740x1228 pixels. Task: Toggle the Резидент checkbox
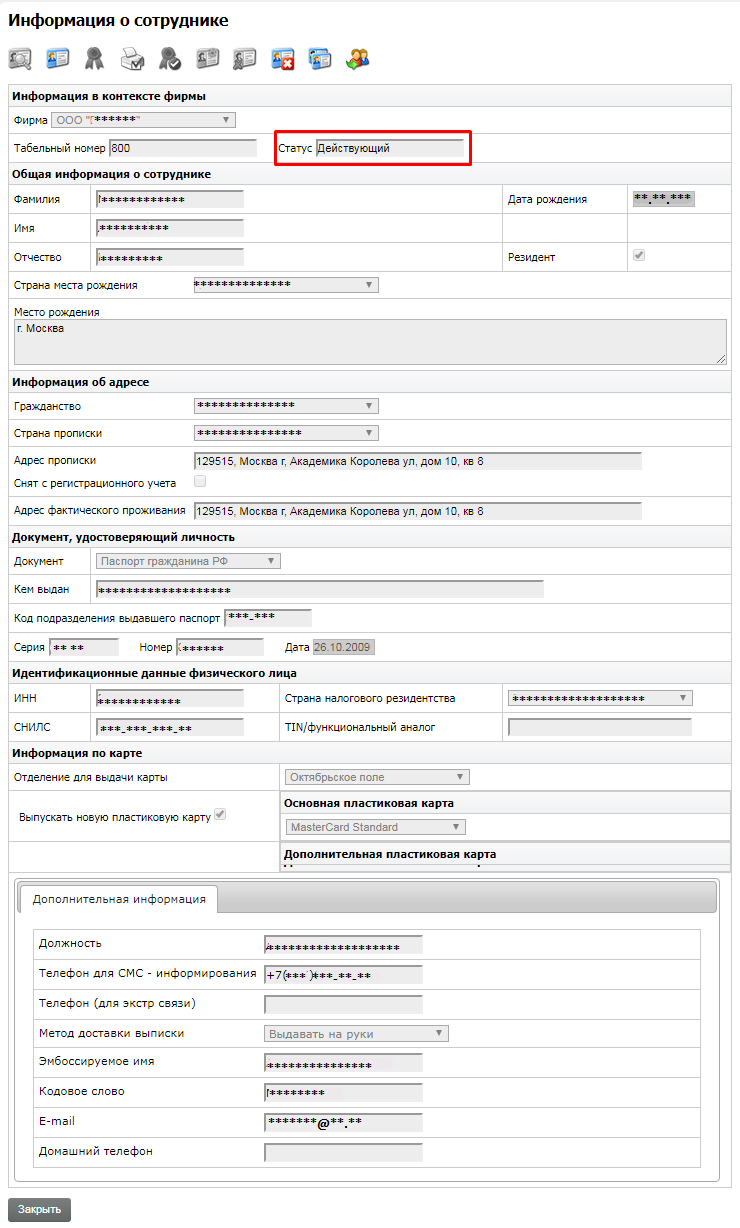tap(639, 256)
